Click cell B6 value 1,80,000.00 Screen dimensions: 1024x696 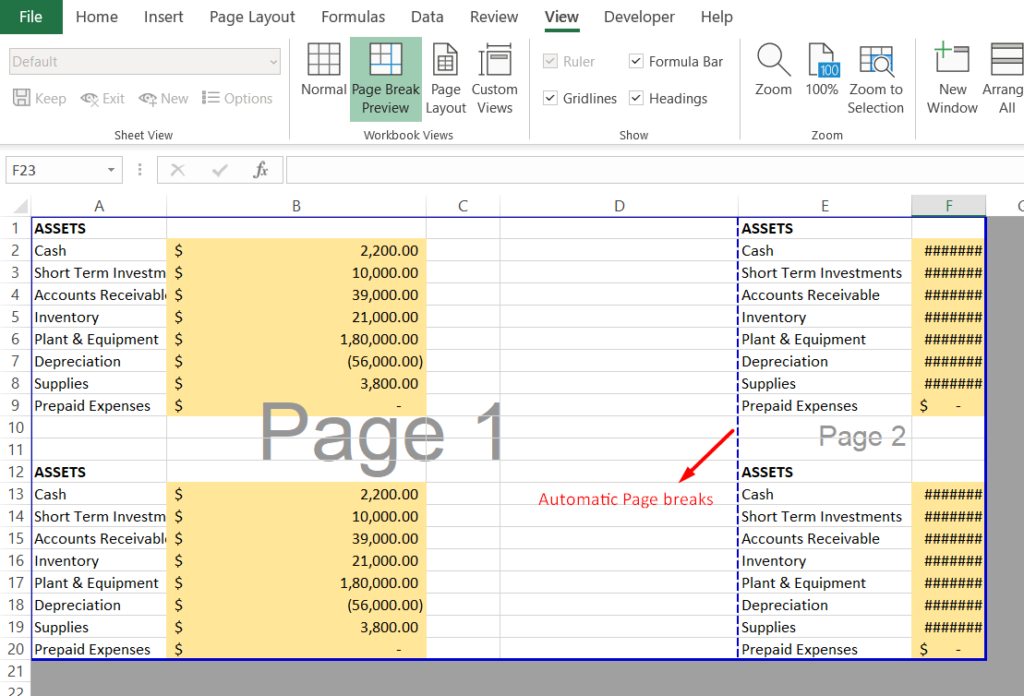coord(296,340)
